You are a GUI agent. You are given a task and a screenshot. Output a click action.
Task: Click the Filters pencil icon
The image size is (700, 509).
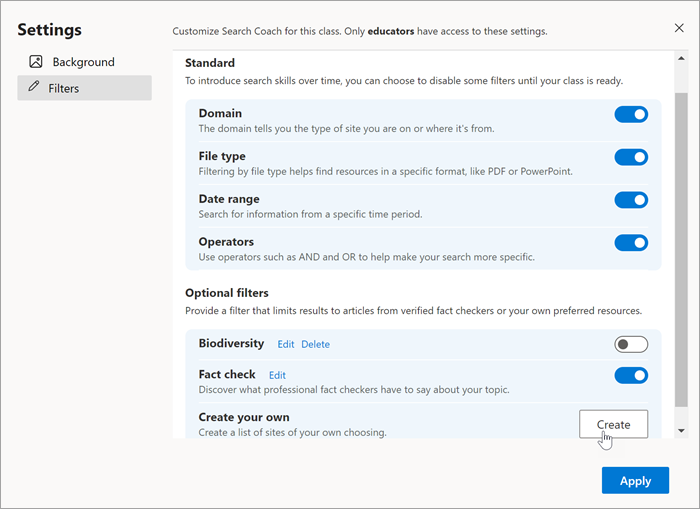(33, 86)
